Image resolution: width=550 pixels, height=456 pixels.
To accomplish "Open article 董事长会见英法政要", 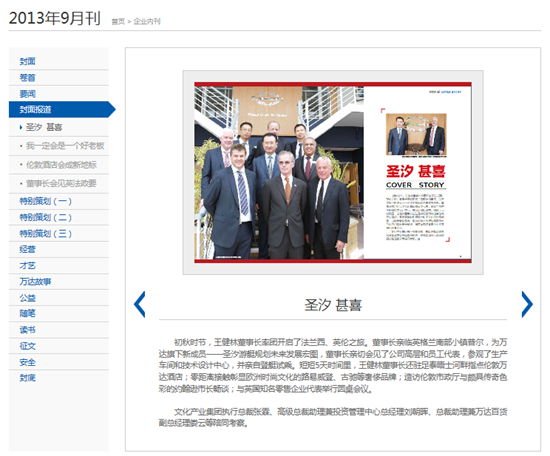I will (x=61, y=183).
